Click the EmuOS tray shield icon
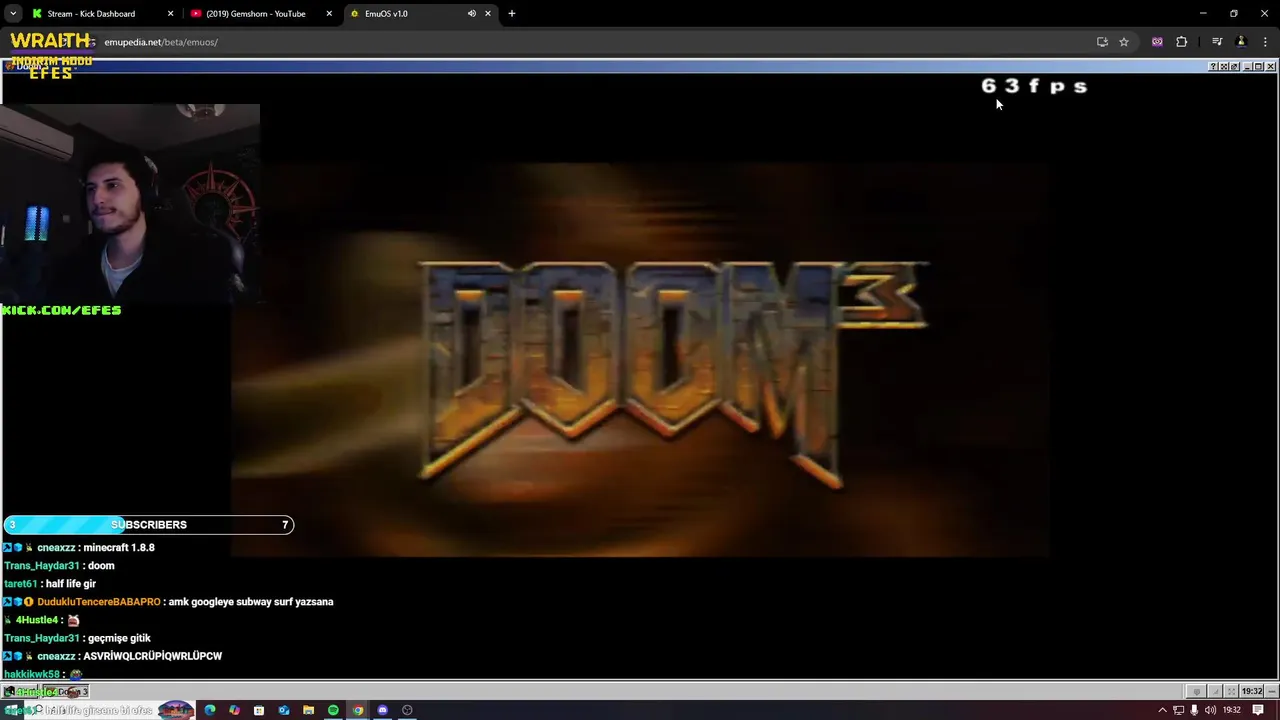This screenshot has width=1280, height=720. tap(1196, 692)
